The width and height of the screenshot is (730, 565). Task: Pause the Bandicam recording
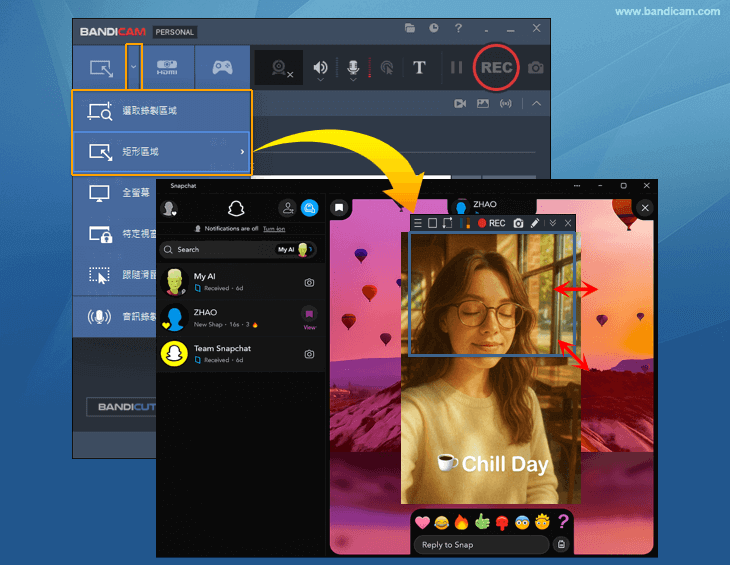point(456,68)
